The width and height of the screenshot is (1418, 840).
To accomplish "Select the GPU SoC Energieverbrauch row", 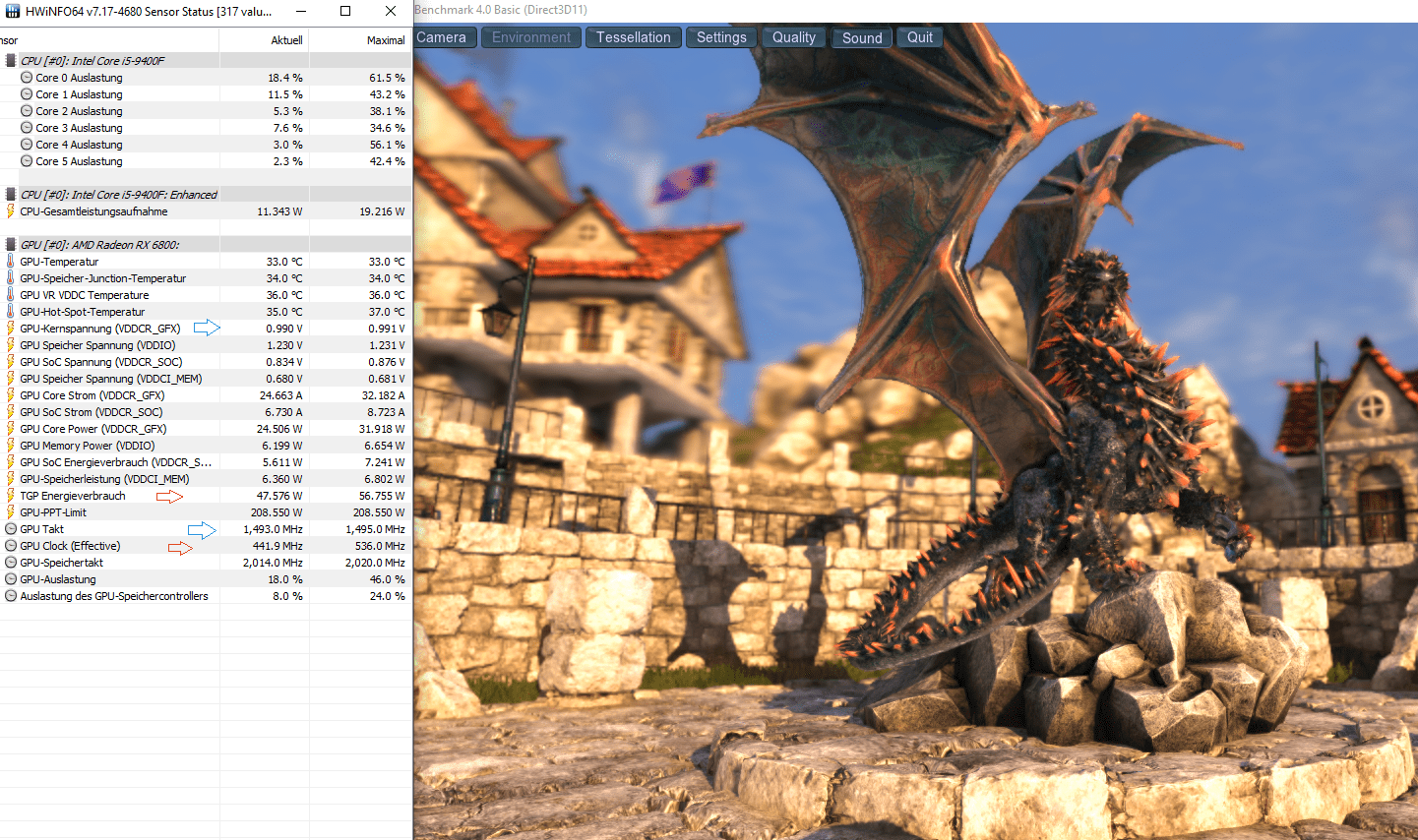I will click(x=206, y=462).
